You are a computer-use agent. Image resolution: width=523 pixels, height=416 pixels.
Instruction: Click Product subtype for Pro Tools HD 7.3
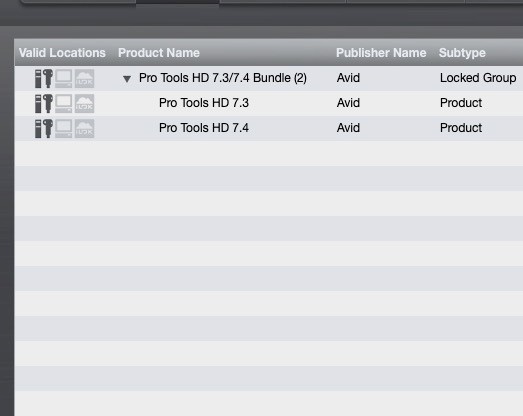click(461, 103)
